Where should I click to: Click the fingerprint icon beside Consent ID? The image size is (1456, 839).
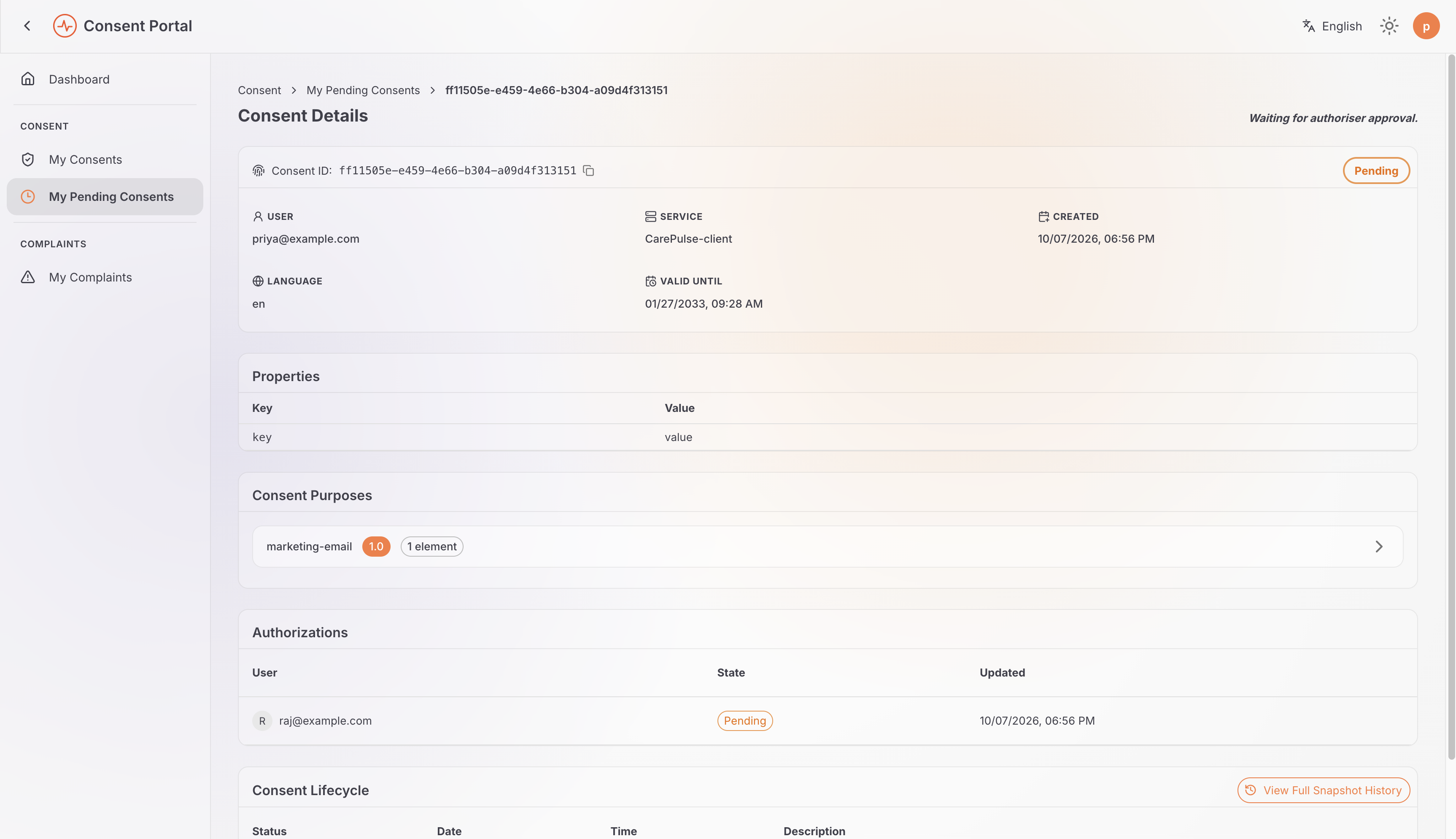pos(259,171)
